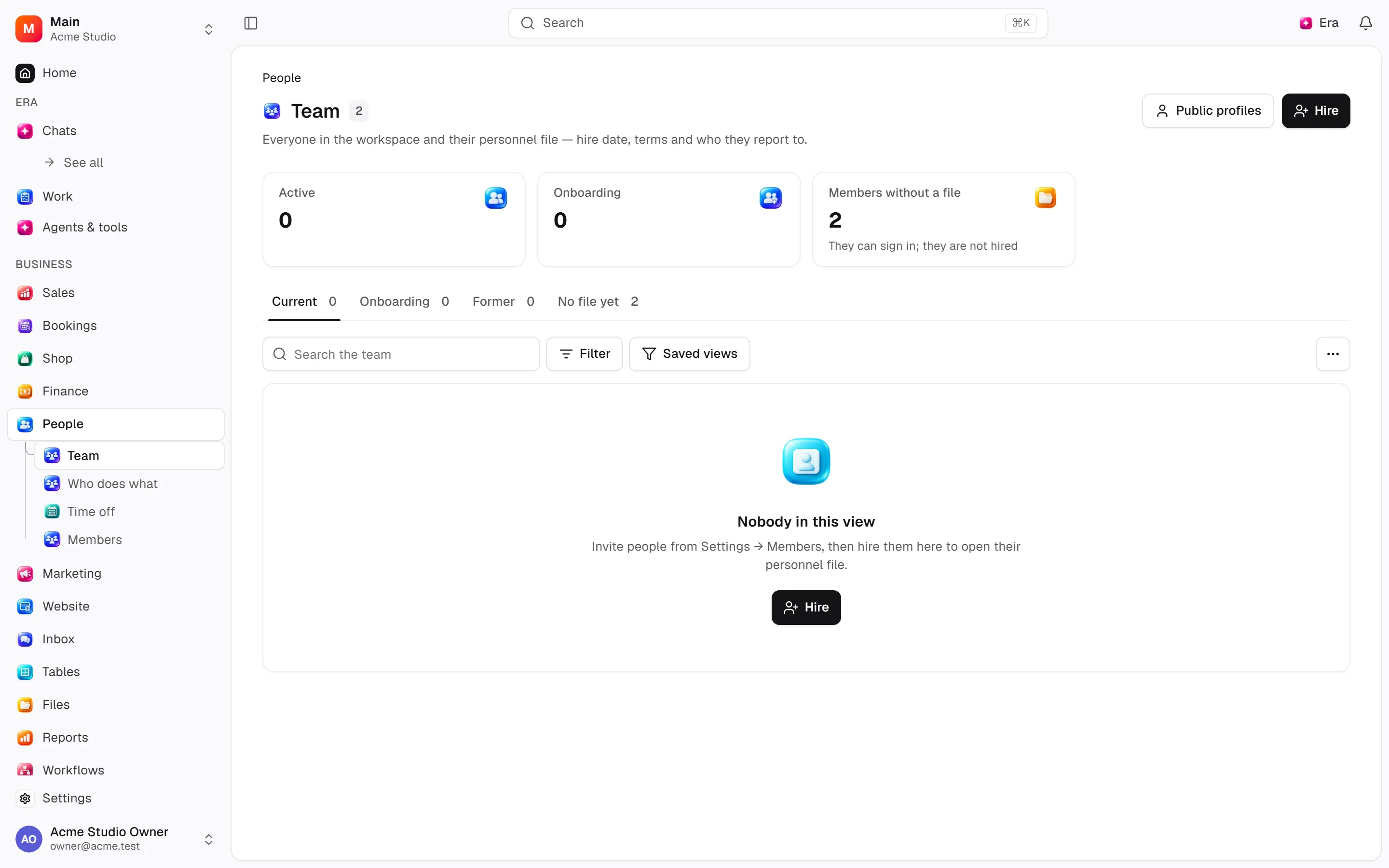Open the Tables module
This screenshot has height=868, width=1389.
pos(115,672)
